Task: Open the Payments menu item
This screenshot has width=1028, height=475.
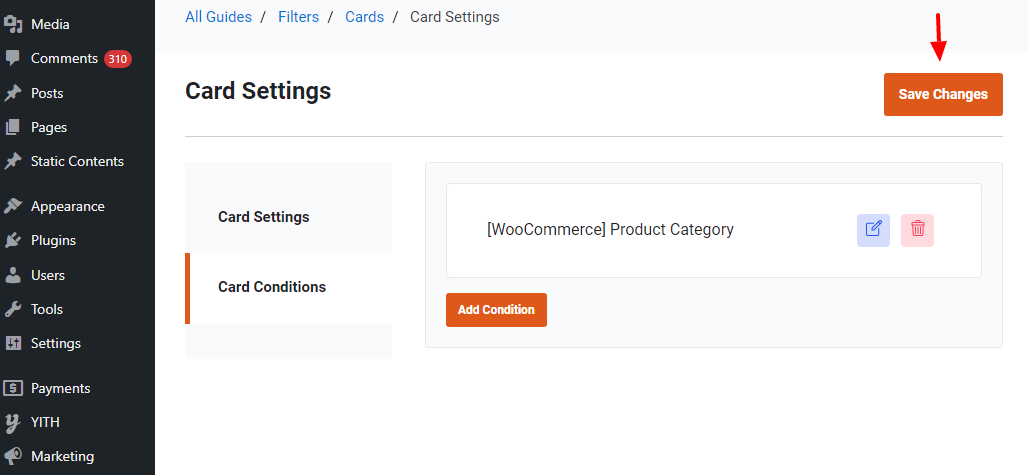Action: [60, 388]
